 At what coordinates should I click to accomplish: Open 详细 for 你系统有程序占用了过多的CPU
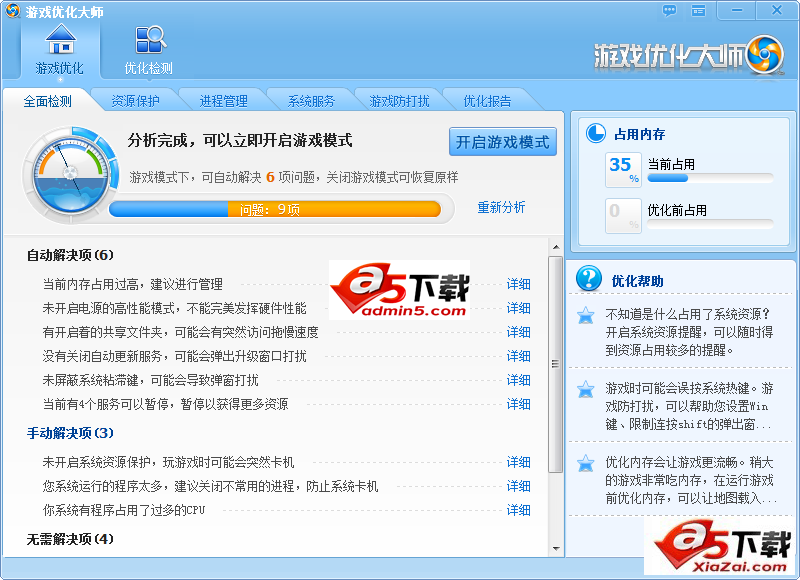pyautogui.click(x=518, y=510)
